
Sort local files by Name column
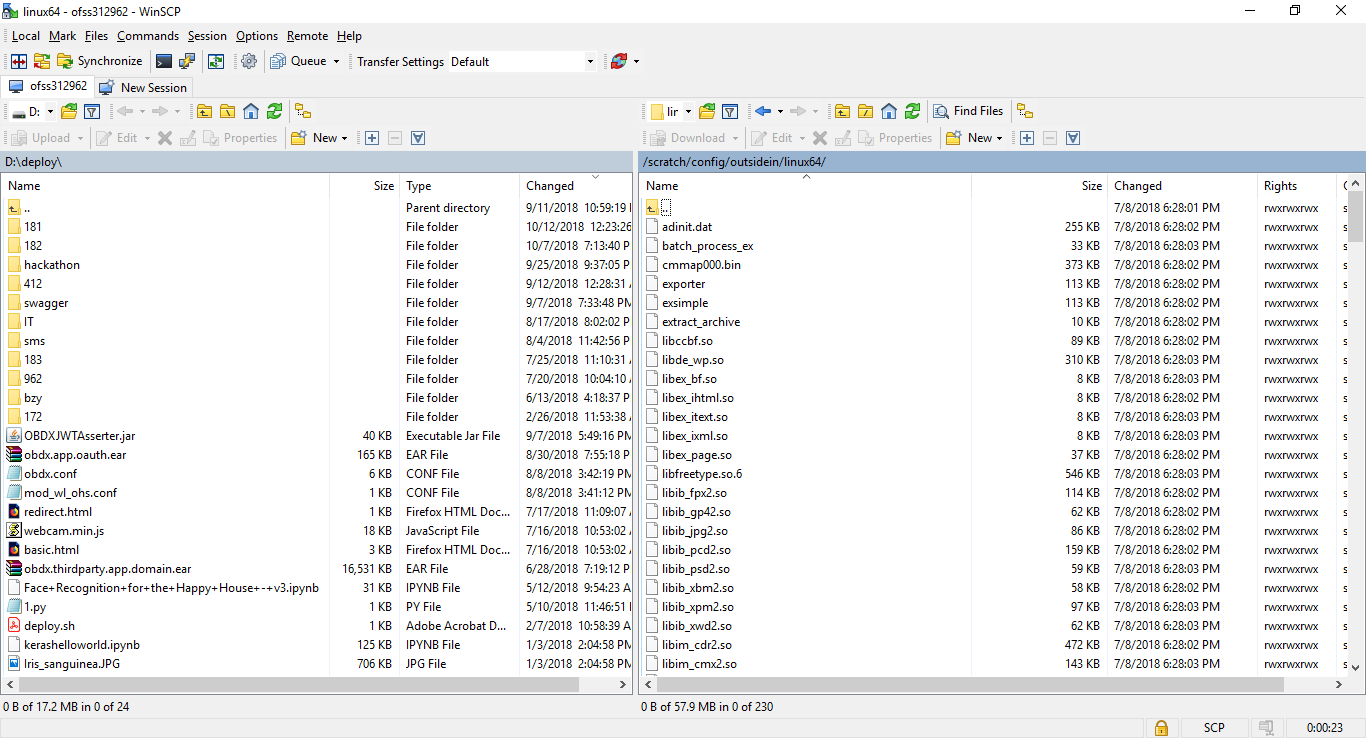coord(165,185)
